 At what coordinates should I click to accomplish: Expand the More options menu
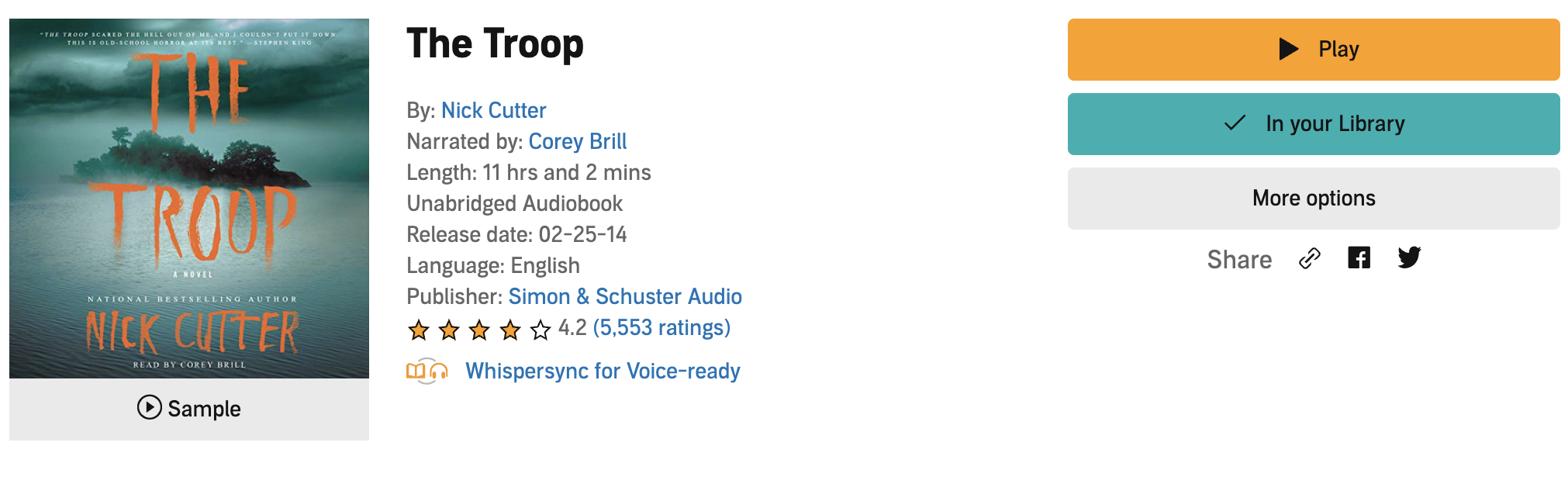click(1313, 199)
